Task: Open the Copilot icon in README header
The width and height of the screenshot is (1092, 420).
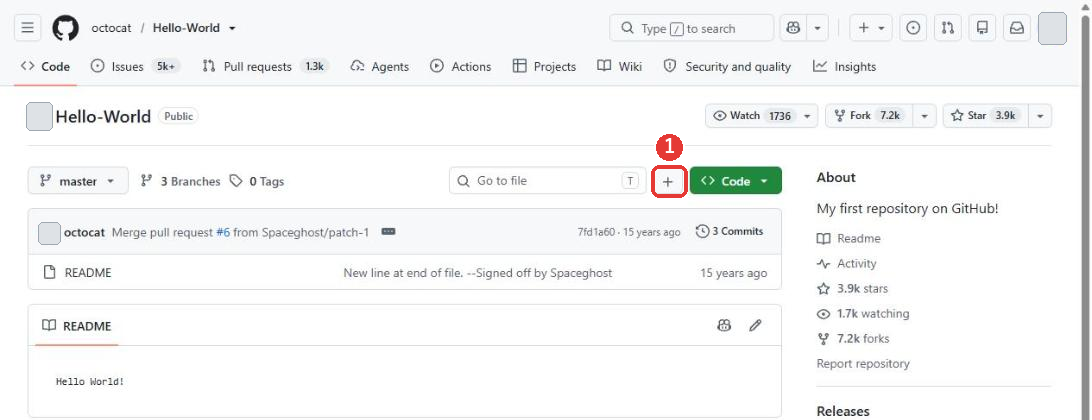Action: pos(724,325)
